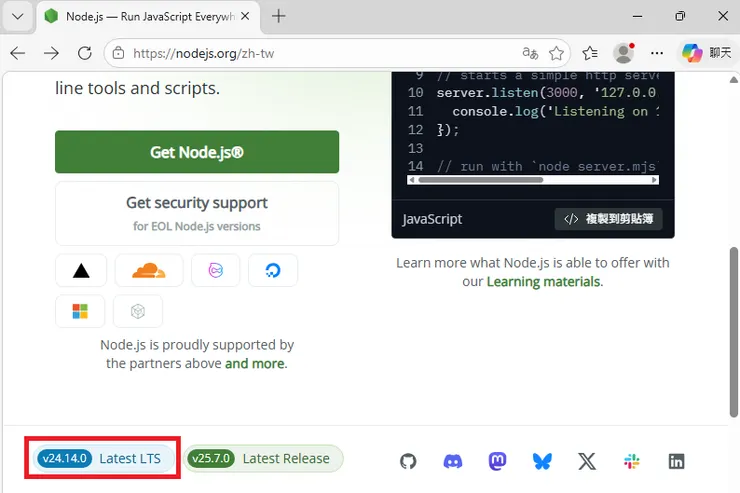Follow the Learning materials link
Image resolution: width=740 pixels, height=493 pixels.
tap(543, 282)
